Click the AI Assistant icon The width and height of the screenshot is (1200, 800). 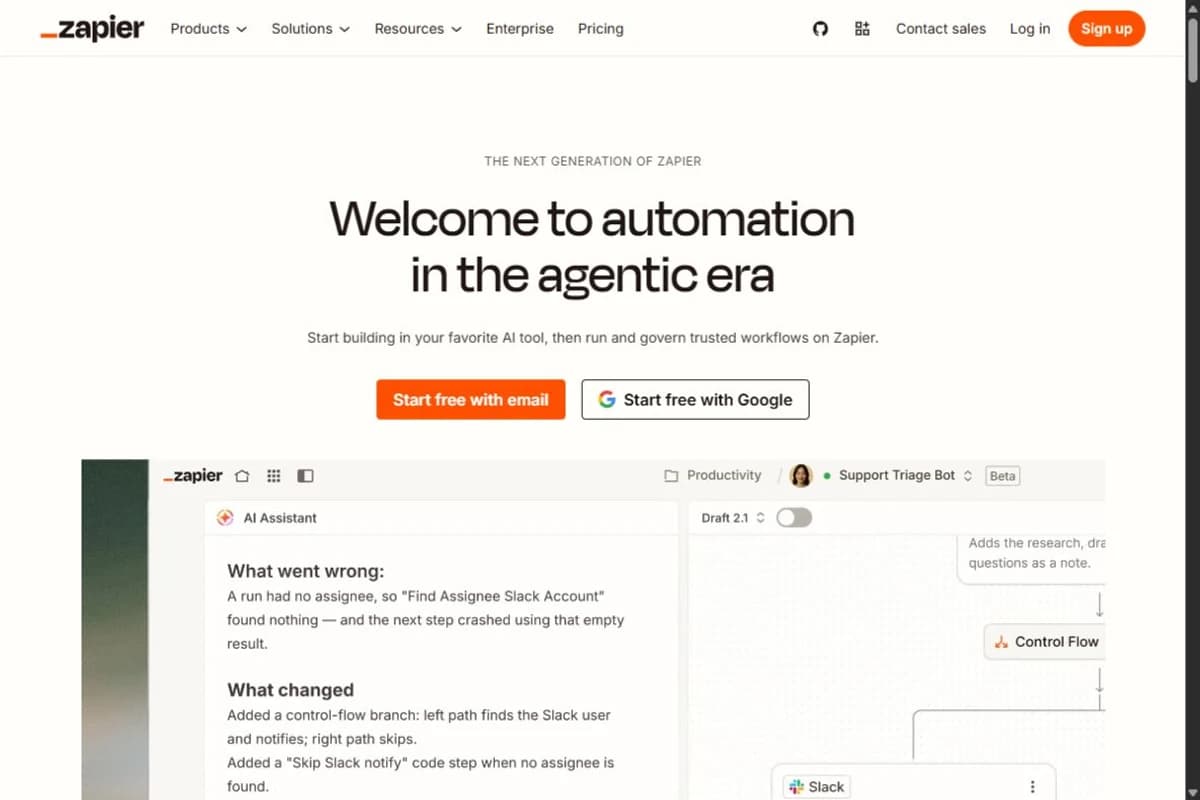(x=225, y=518)
